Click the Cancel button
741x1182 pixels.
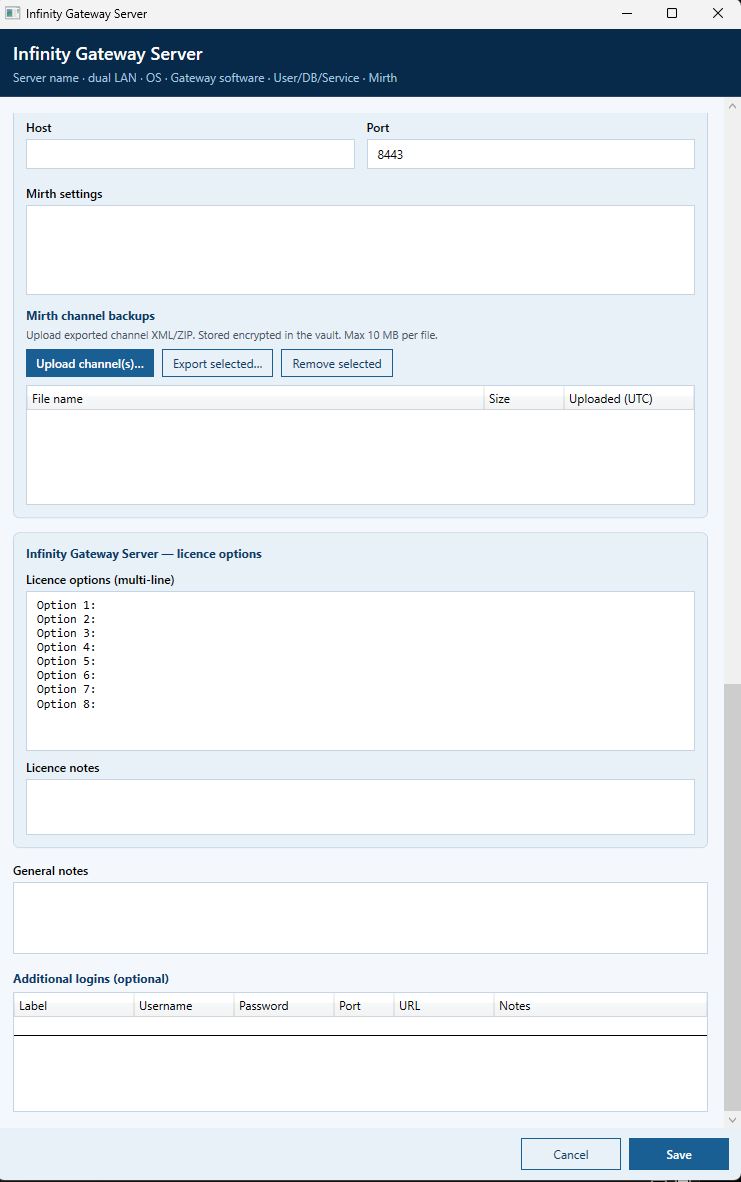[571, 1154]
